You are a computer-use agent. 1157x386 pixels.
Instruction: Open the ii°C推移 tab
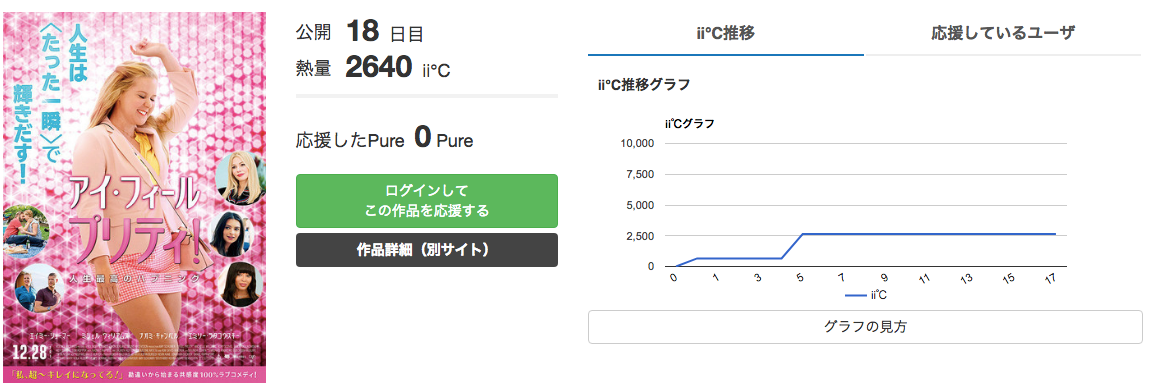(725, 33)
